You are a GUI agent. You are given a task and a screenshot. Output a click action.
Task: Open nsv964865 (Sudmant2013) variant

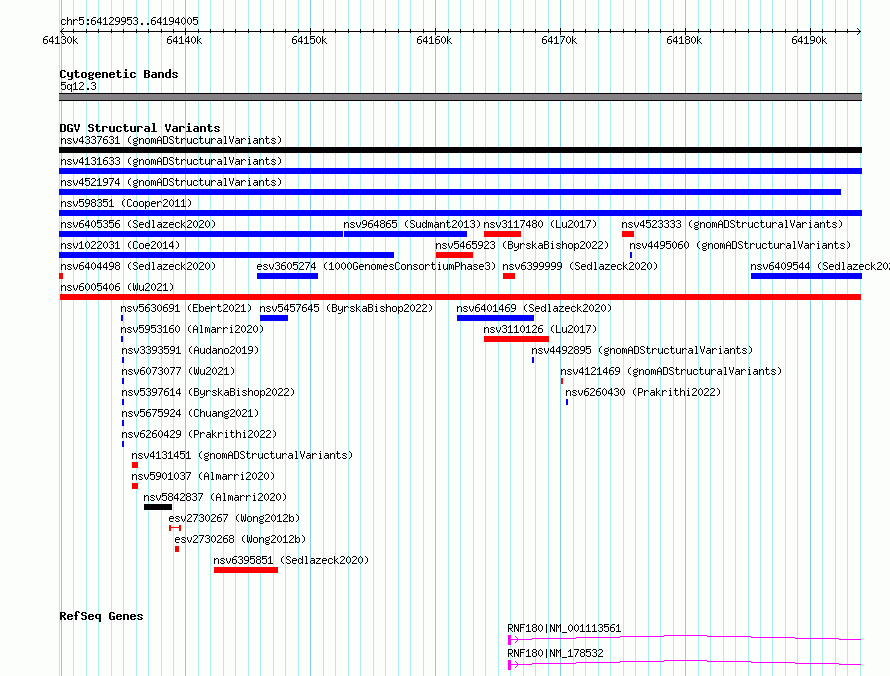point(412,224)
